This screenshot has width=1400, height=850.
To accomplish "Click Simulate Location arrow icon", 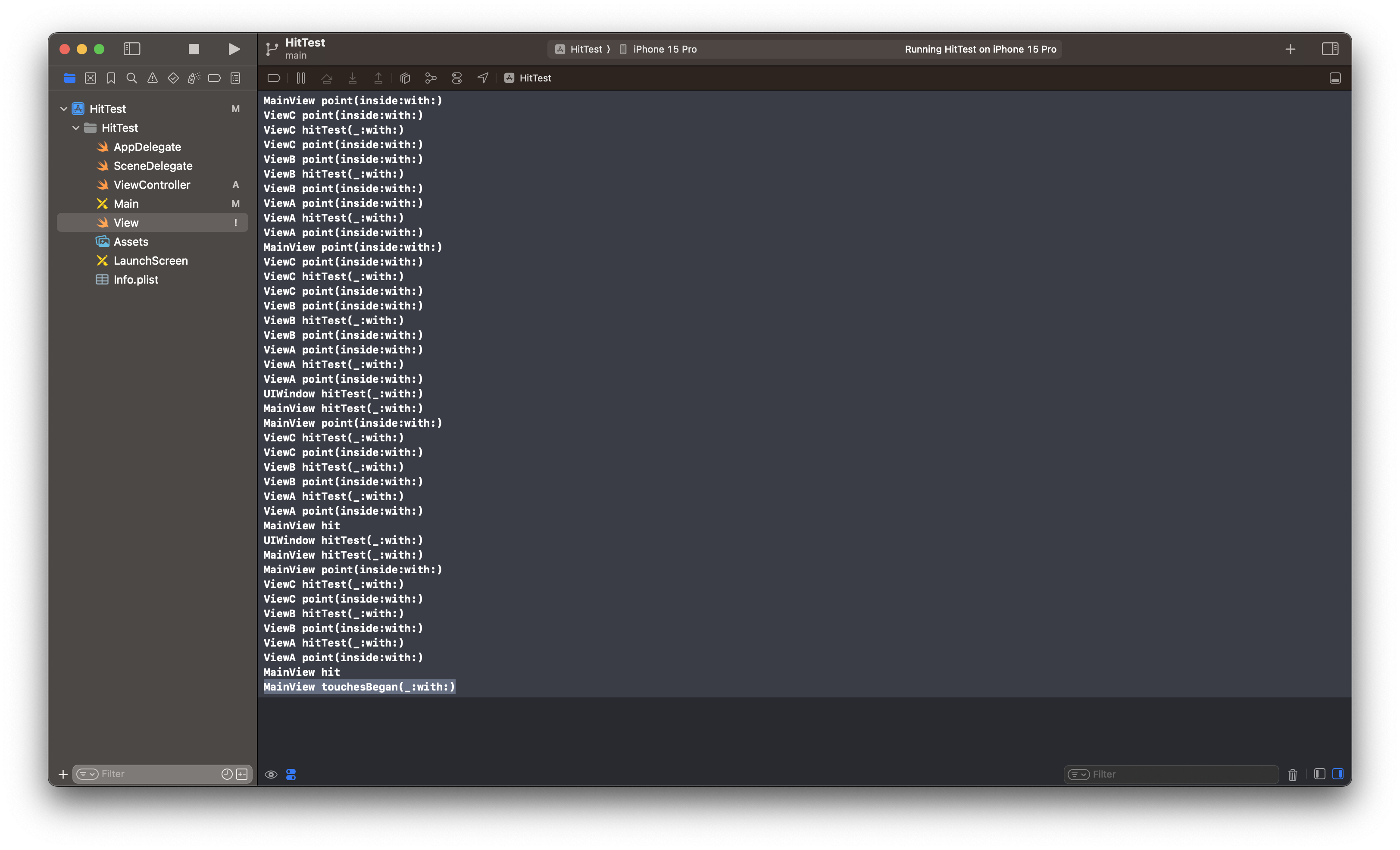I will (482, 78).
